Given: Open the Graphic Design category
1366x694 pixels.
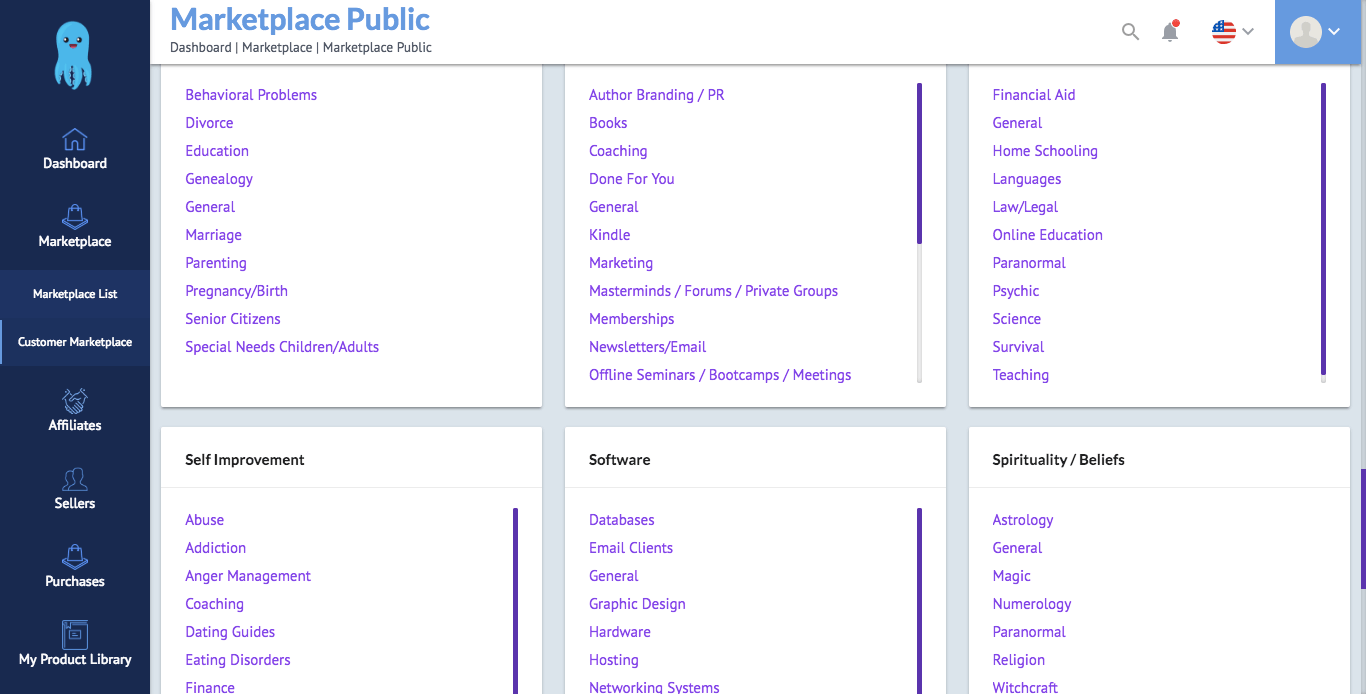Looking at the screenshot, I should click(637, 604).
